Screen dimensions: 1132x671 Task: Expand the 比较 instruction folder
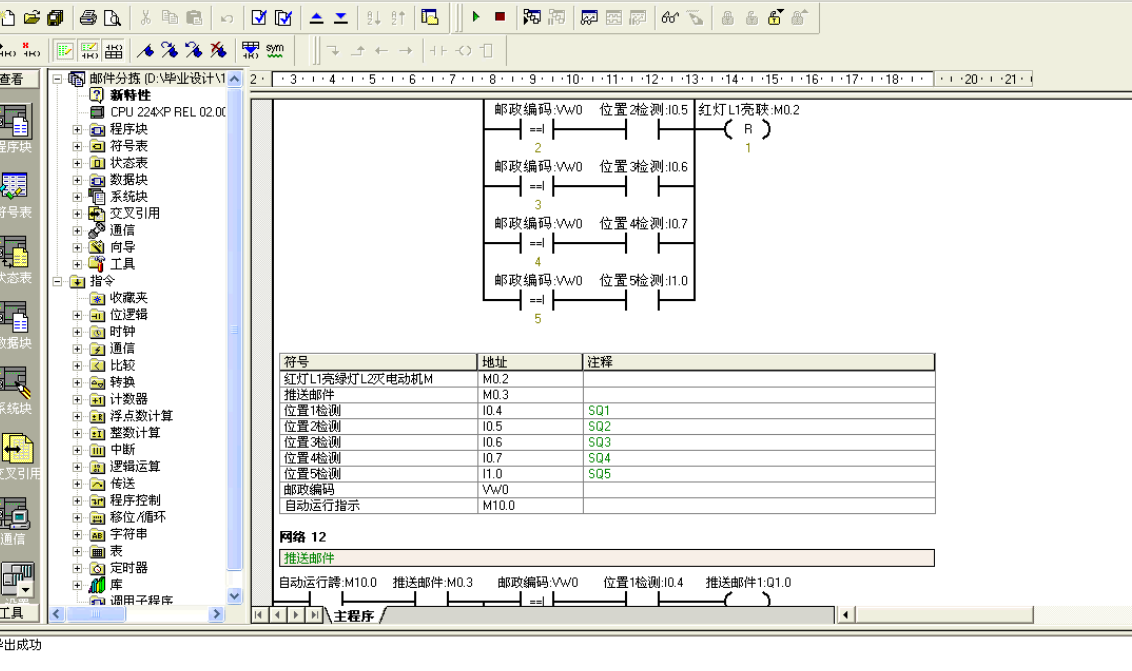coord(77,365)
